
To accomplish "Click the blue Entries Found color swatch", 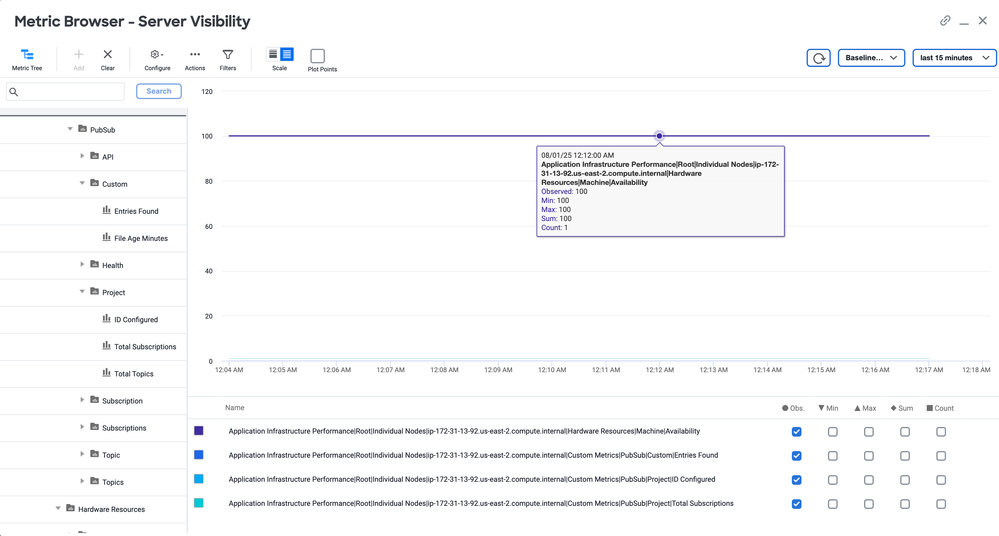I will coord(199,455).
